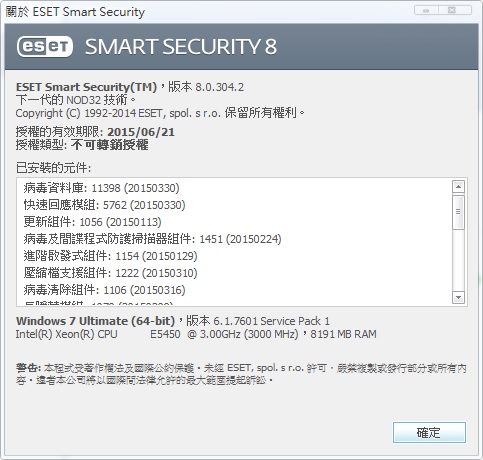Click the license expiry date 2015/06/21

(141, 132)
